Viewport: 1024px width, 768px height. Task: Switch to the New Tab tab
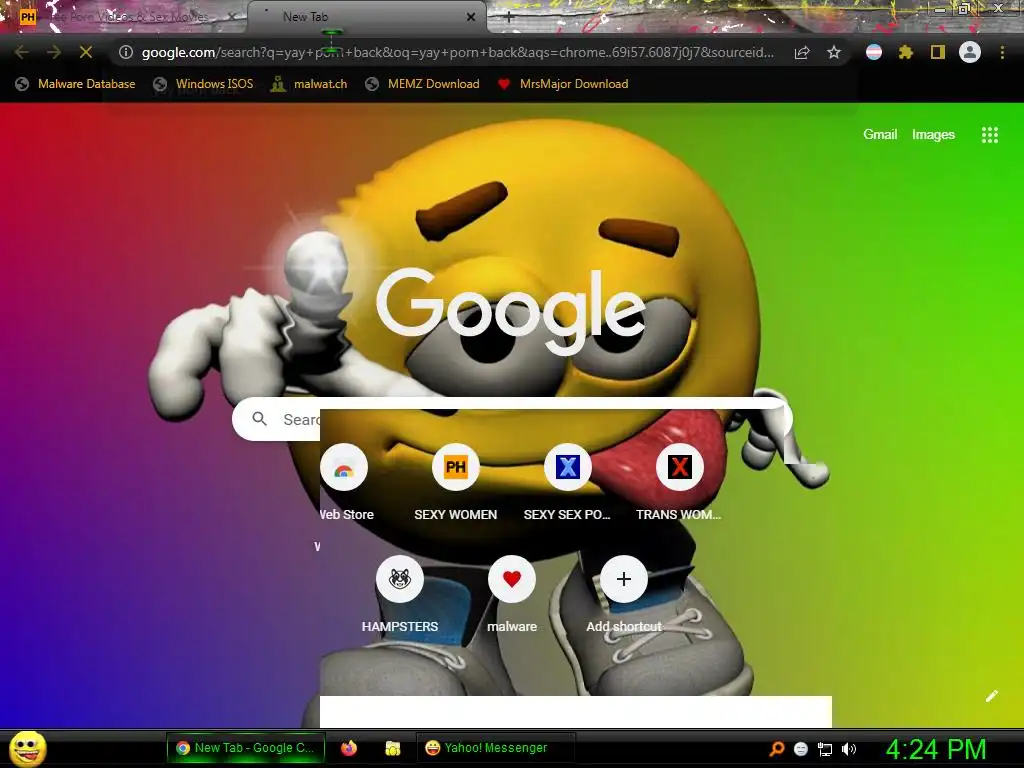pos(366,17)
